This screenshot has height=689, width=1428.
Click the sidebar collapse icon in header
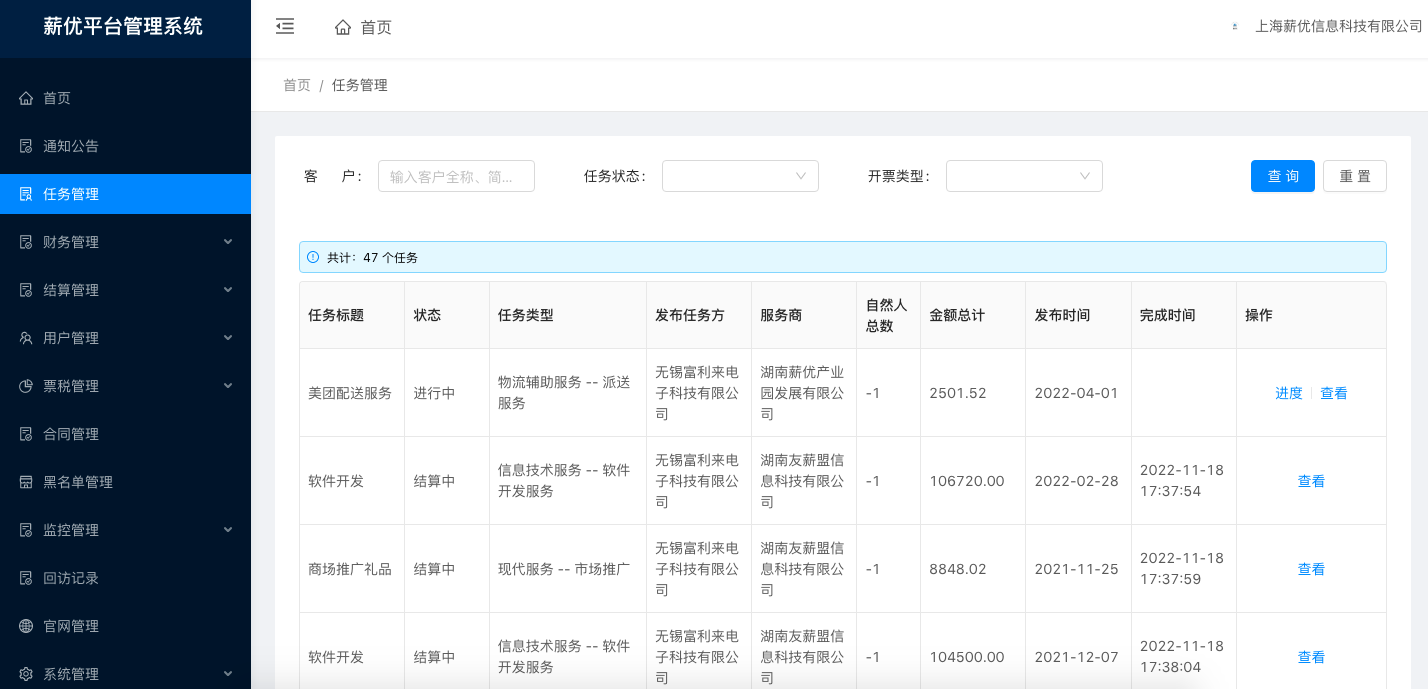[x=285, y=27]
